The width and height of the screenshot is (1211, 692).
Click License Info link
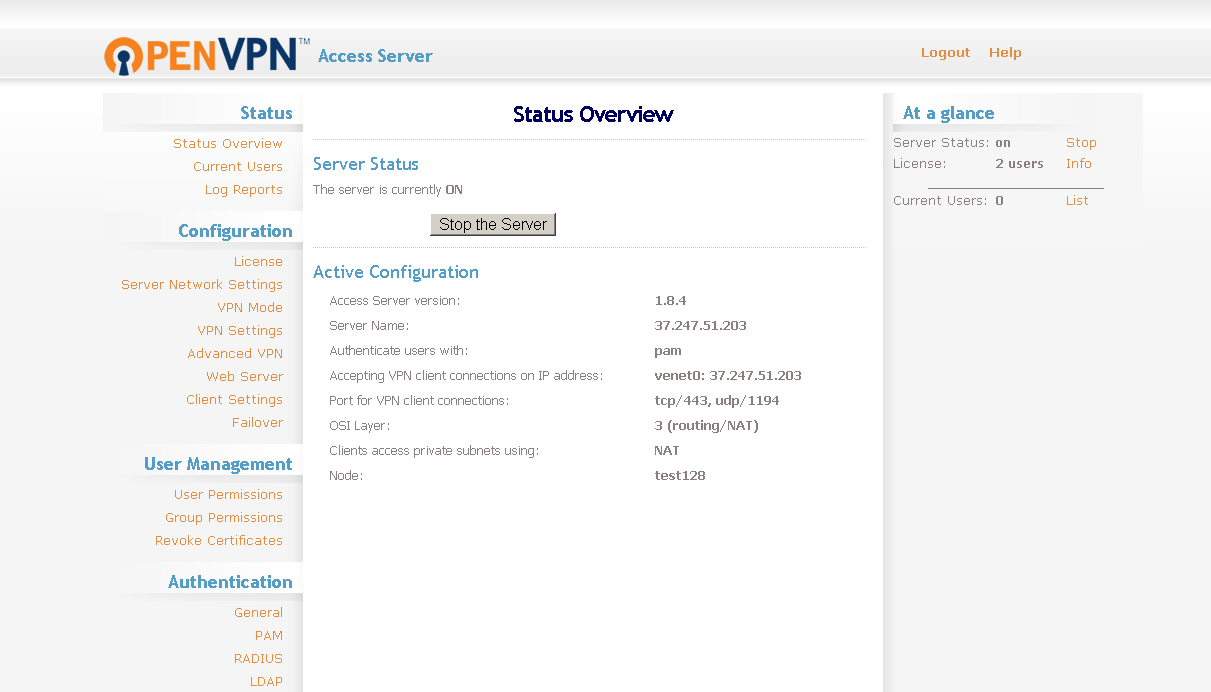(x=1079, y=164)
